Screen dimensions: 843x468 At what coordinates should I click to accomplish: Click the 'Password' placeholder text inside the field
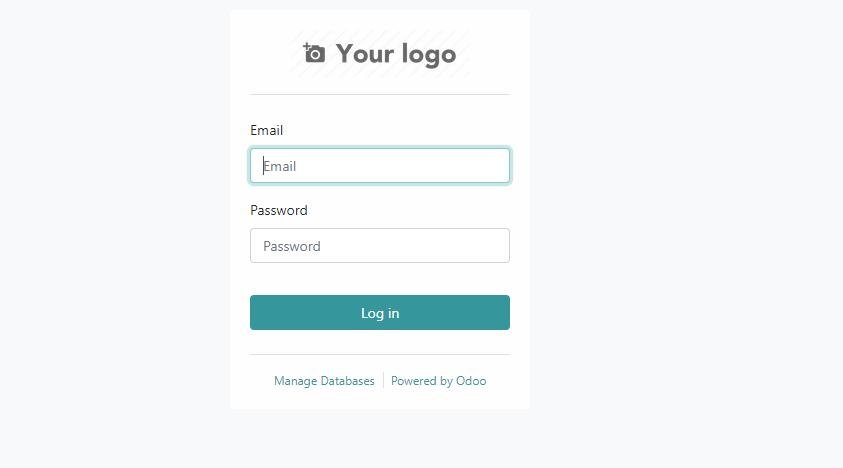tap(292, 246)
